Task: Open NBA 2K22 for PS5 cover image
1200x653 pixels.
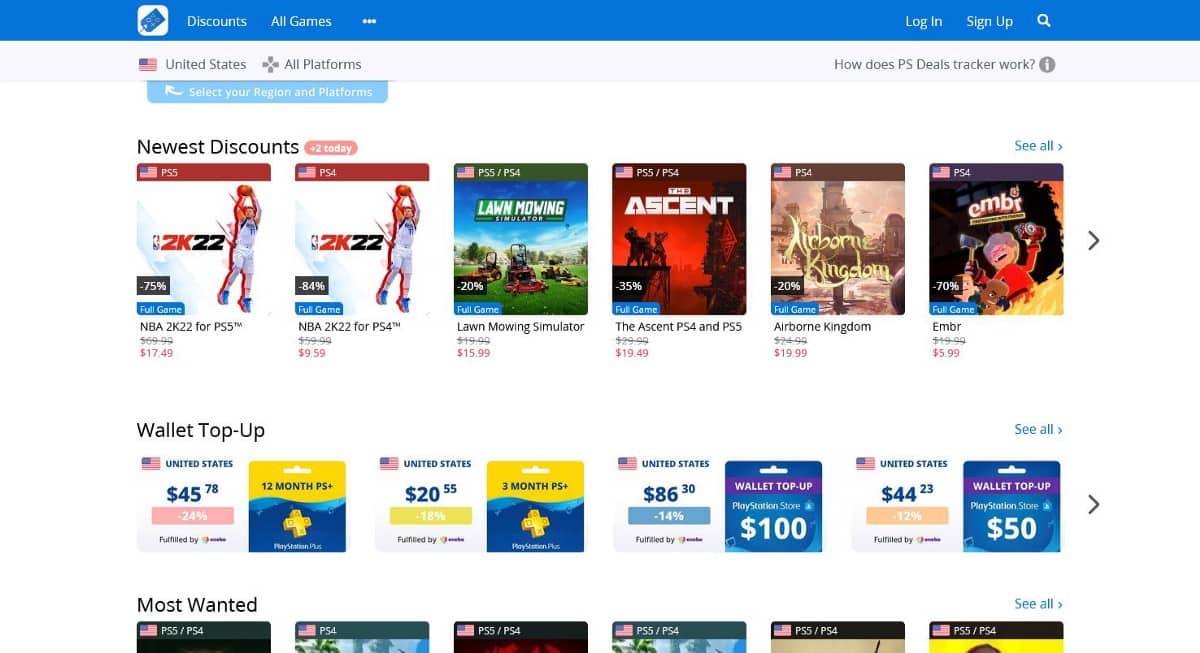Action: point(204,240)
